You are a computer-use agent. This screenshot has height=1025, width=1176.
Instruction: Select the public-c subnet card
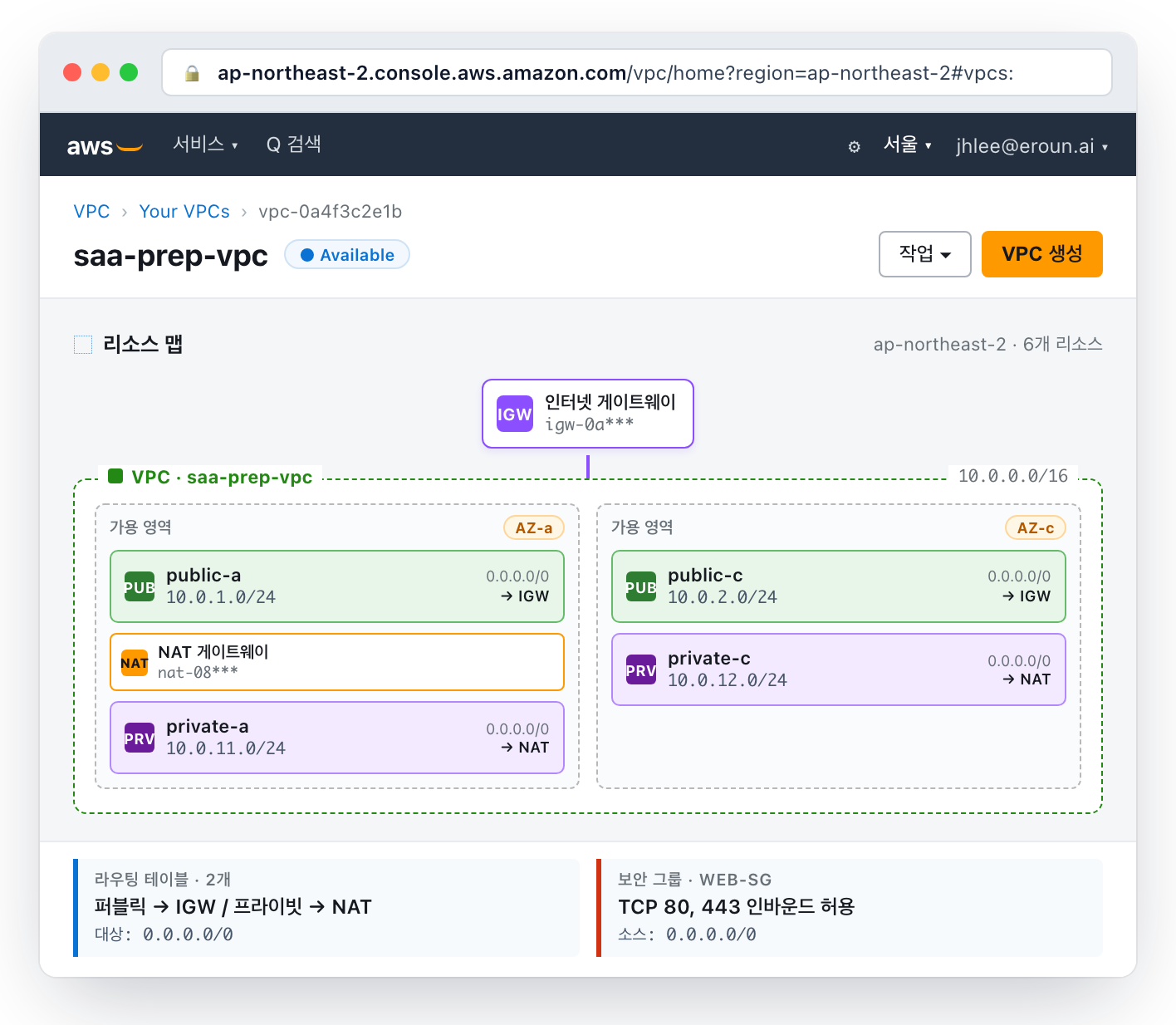pos(839,586)
